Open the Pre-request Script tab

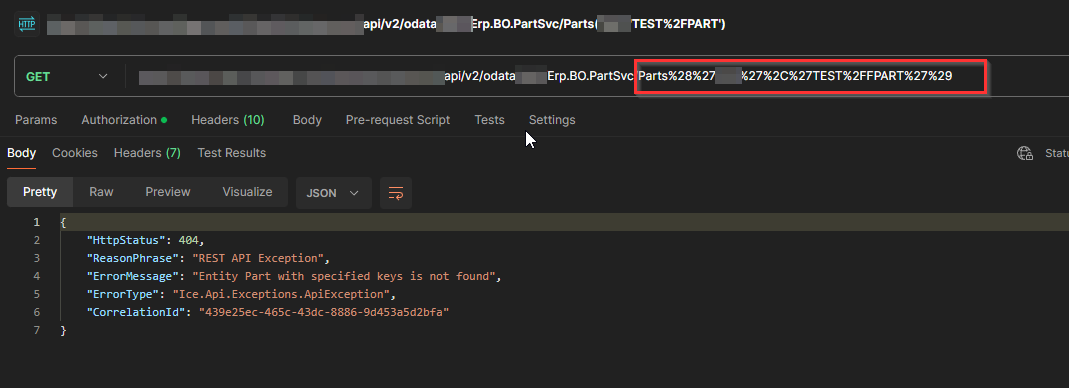click(398, 120)
